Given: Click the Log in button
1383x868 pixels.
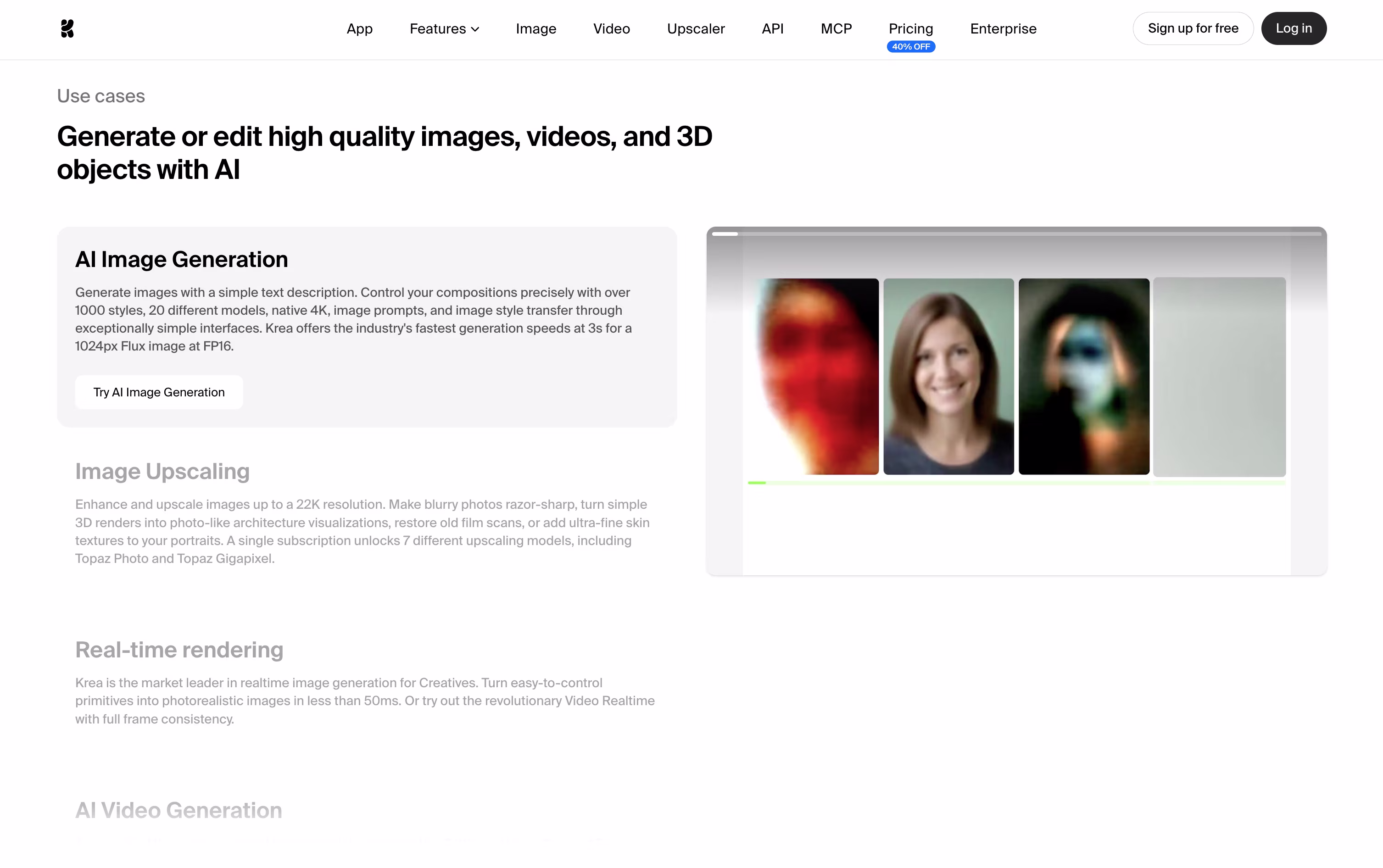Looking at the screenshot, I should pyautogui.click(x=1294, y=28).
